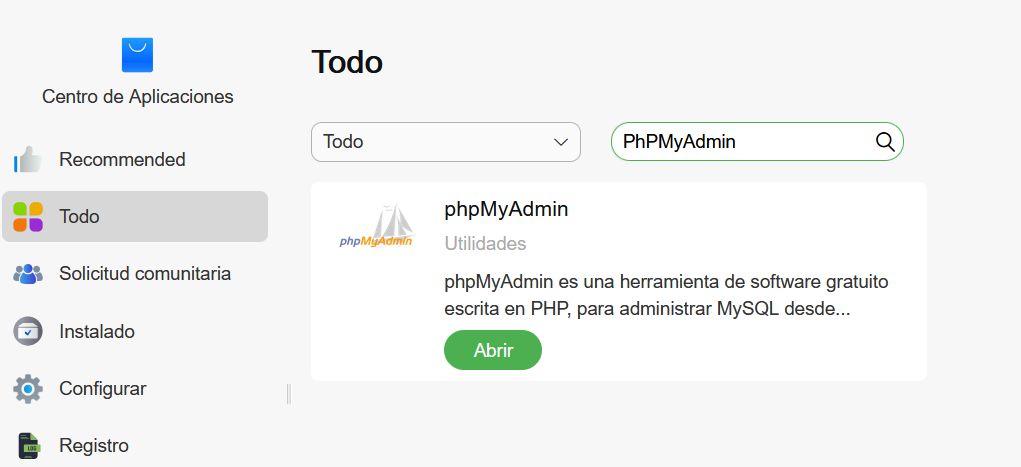The width and height of the screenshot is (1021, 467).
Task: Open the phpMyAdmin app title link
Action: pos(506,210)
